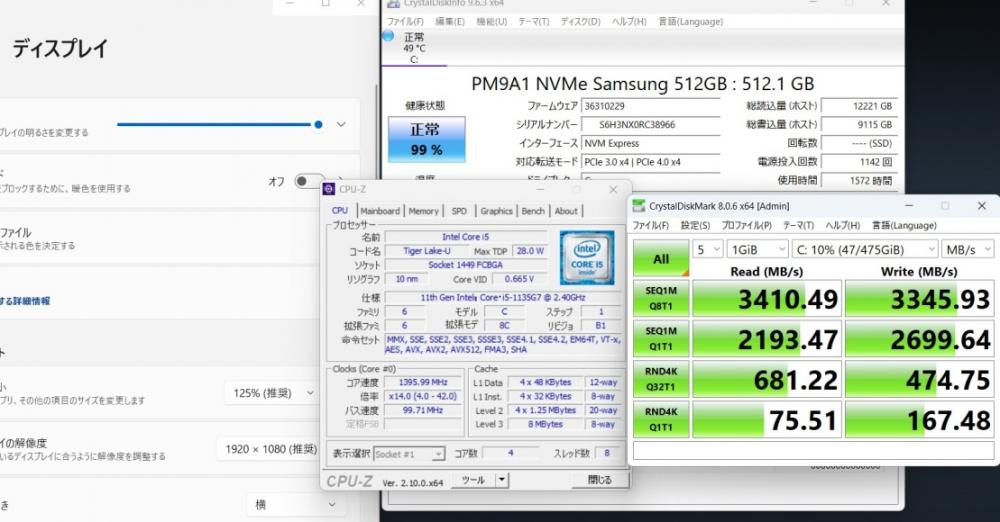Switch to the Memory tab in CPU-Z
Image resolution: width=1000 pixels, height=522 pixels.
tap(423, 211)
